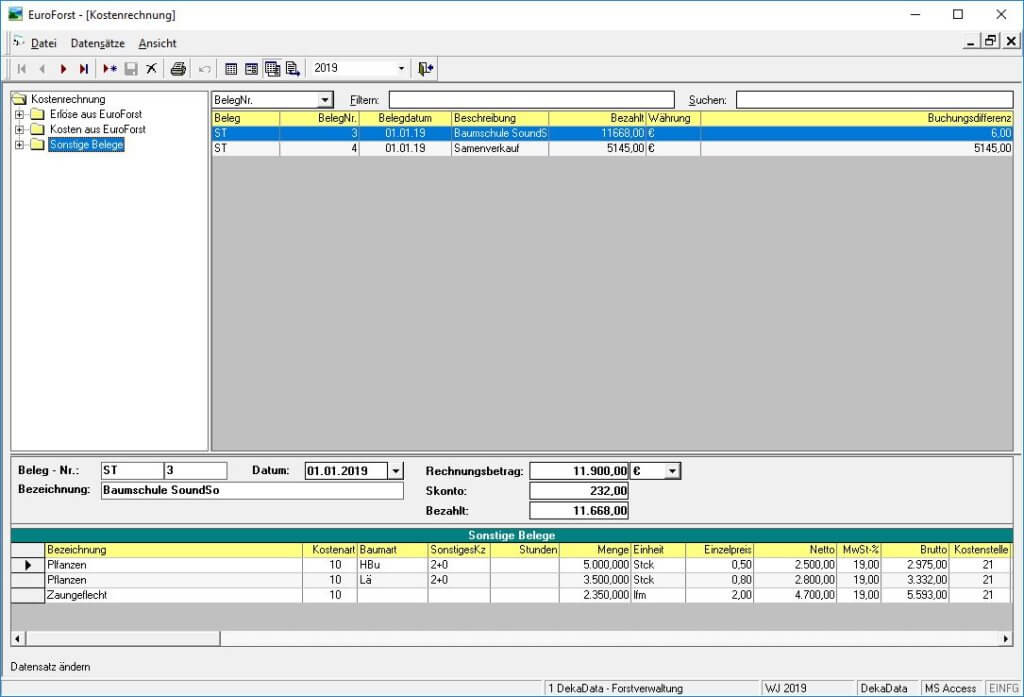Click the 2.350,000 Menge cell
Image resolution: width=1024 pixels, height=697 pixels.
click(x=595, y=595)
